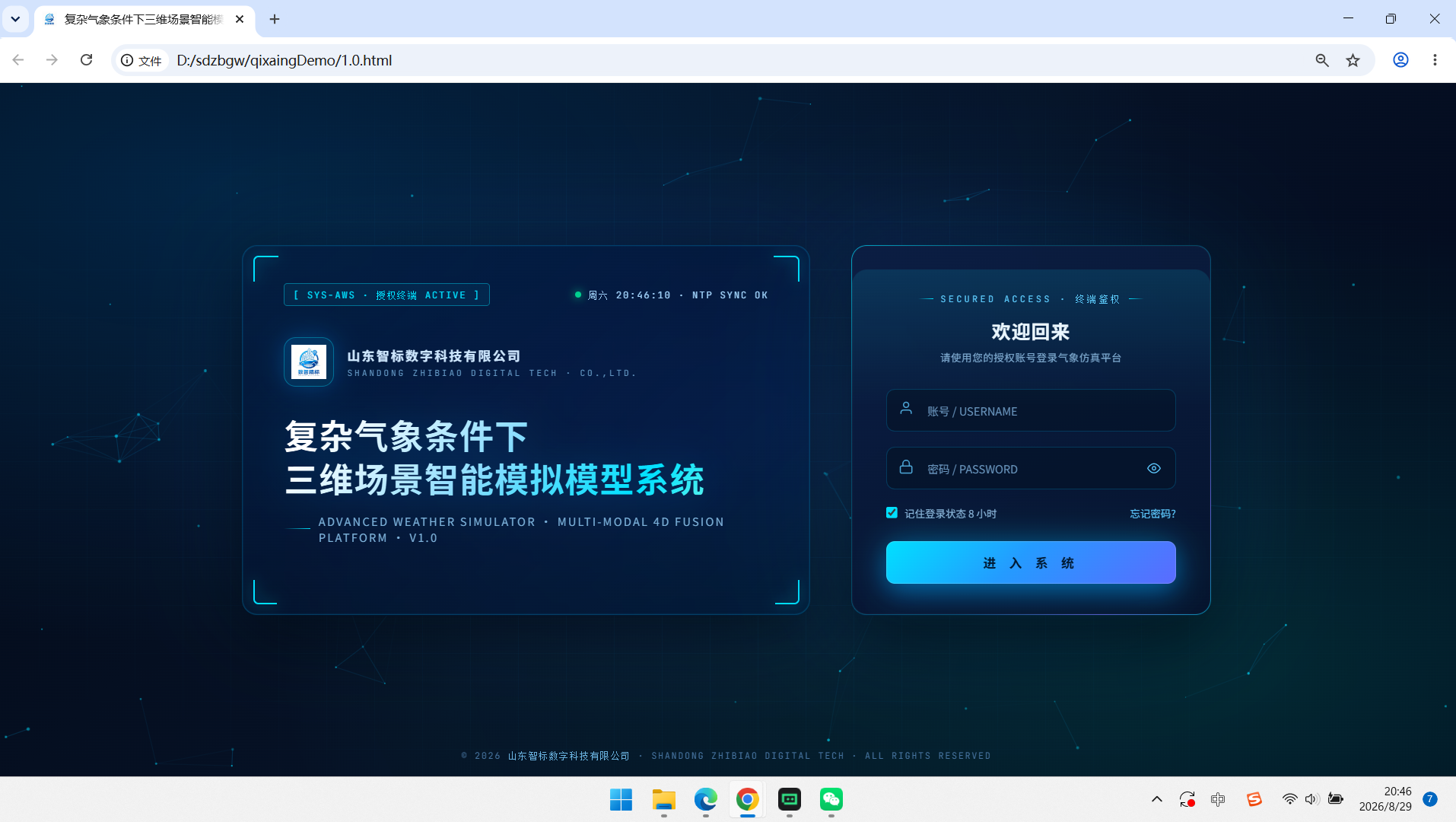
Task: Open the Chrome profile menu
Action: click(x=1400, y=60)
